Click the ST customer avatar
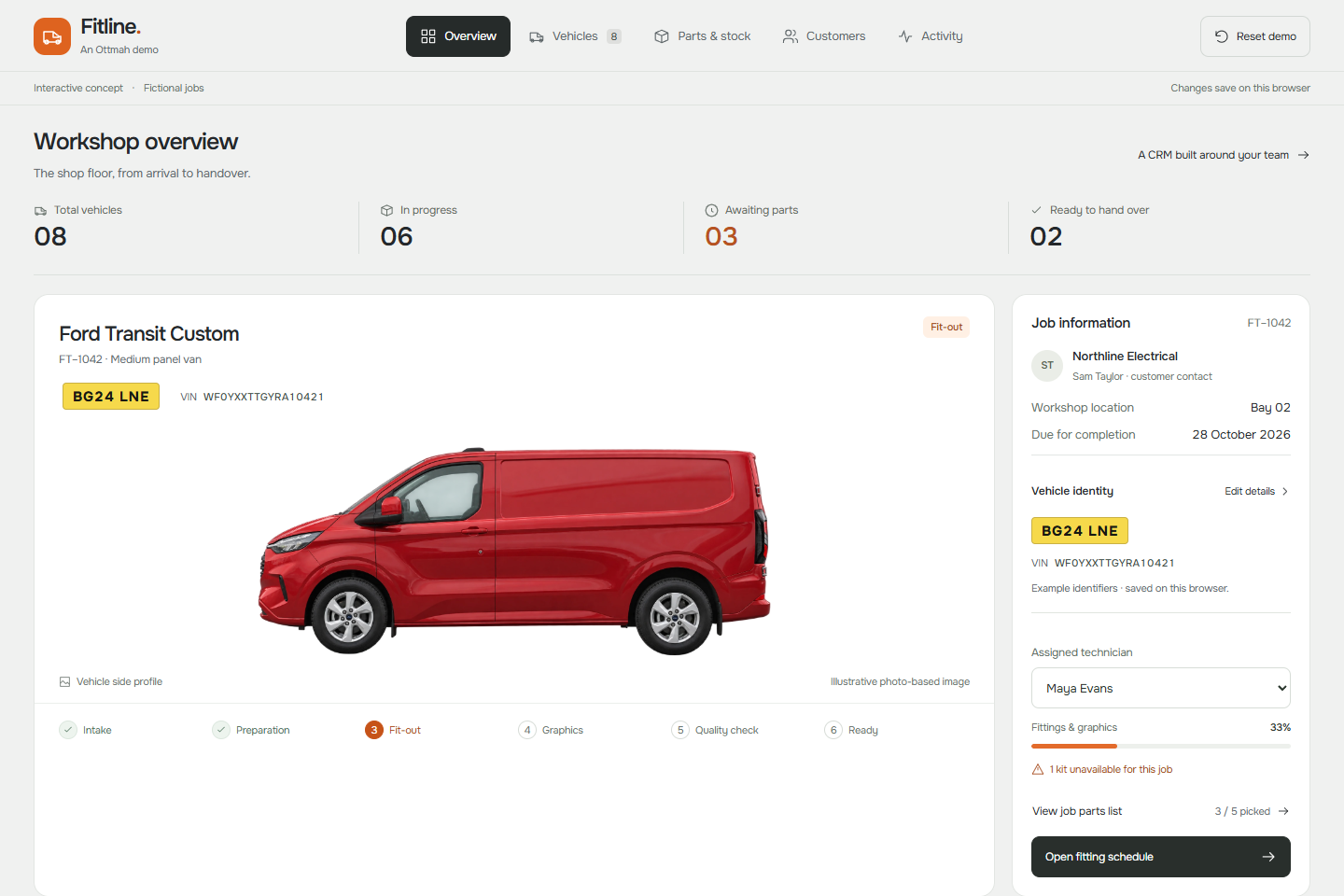Viewport: 1344px width, 896px height. click(1047, 366)
